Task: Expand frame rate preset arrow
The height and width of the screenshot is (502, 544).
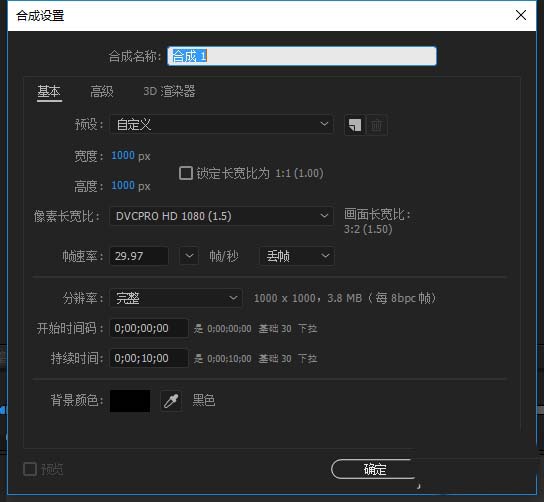Action: (x=189, y=256)
